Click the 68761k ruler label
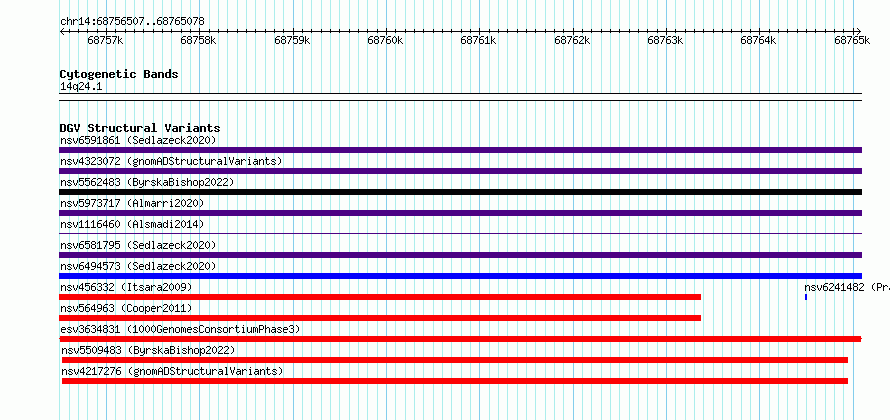Image resolution: width=890 pixels, height=420 pixels. (478, 40)
